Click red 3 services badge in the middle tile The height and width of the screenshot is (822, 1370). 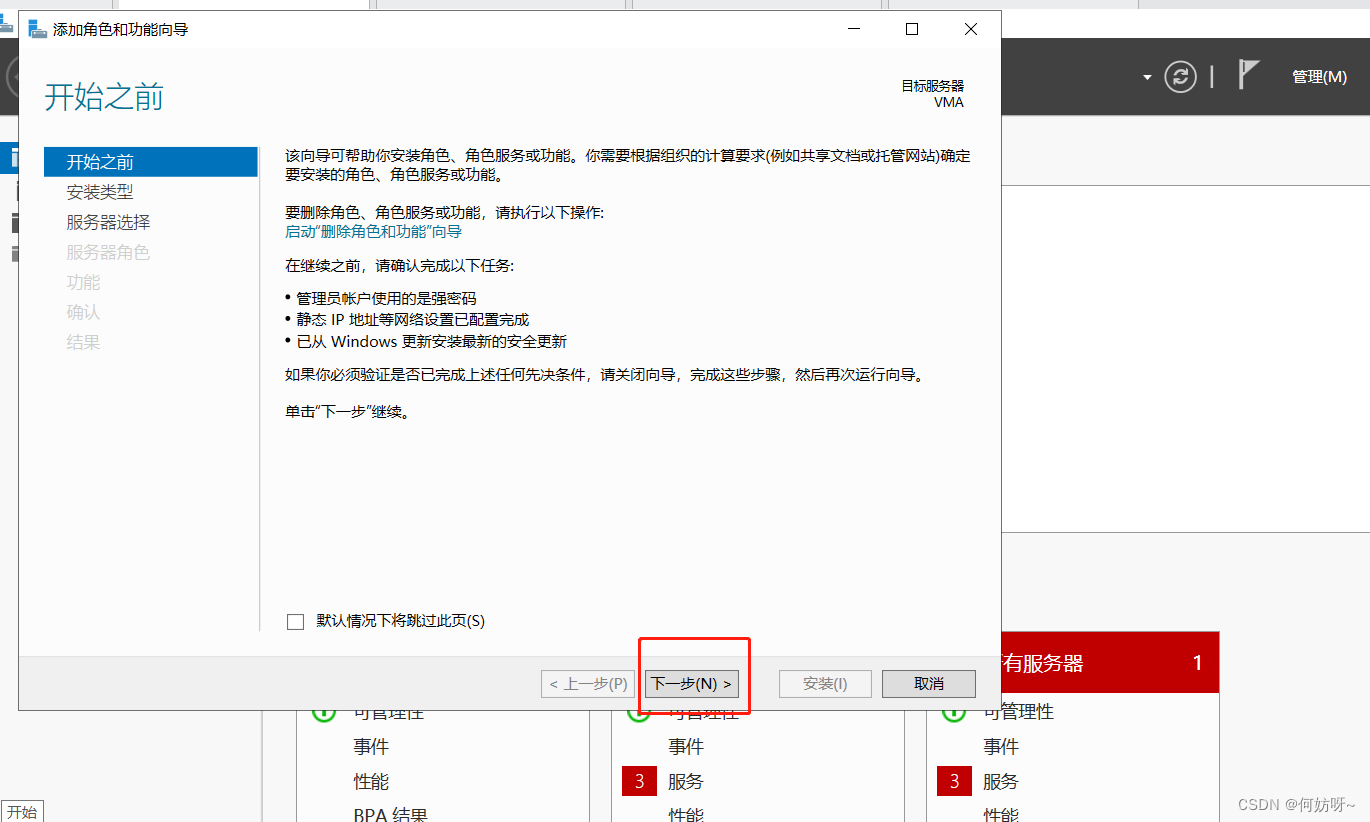coord(639,781)
